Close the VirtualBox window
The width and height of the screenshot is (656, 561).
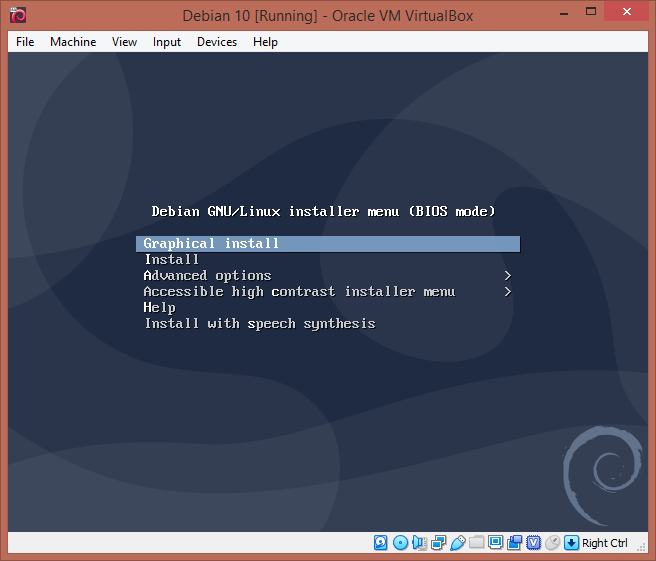627,12
